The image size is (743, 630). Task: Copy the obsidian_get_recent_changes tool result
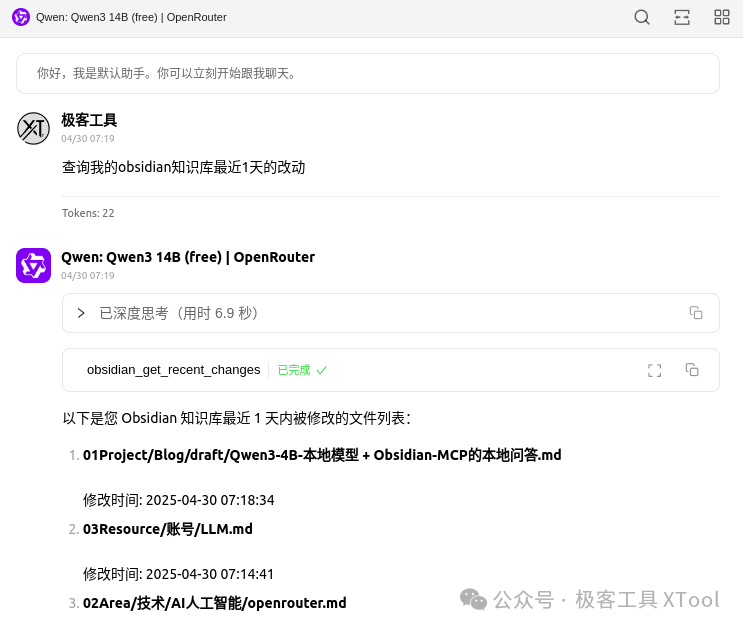point(692,369)
